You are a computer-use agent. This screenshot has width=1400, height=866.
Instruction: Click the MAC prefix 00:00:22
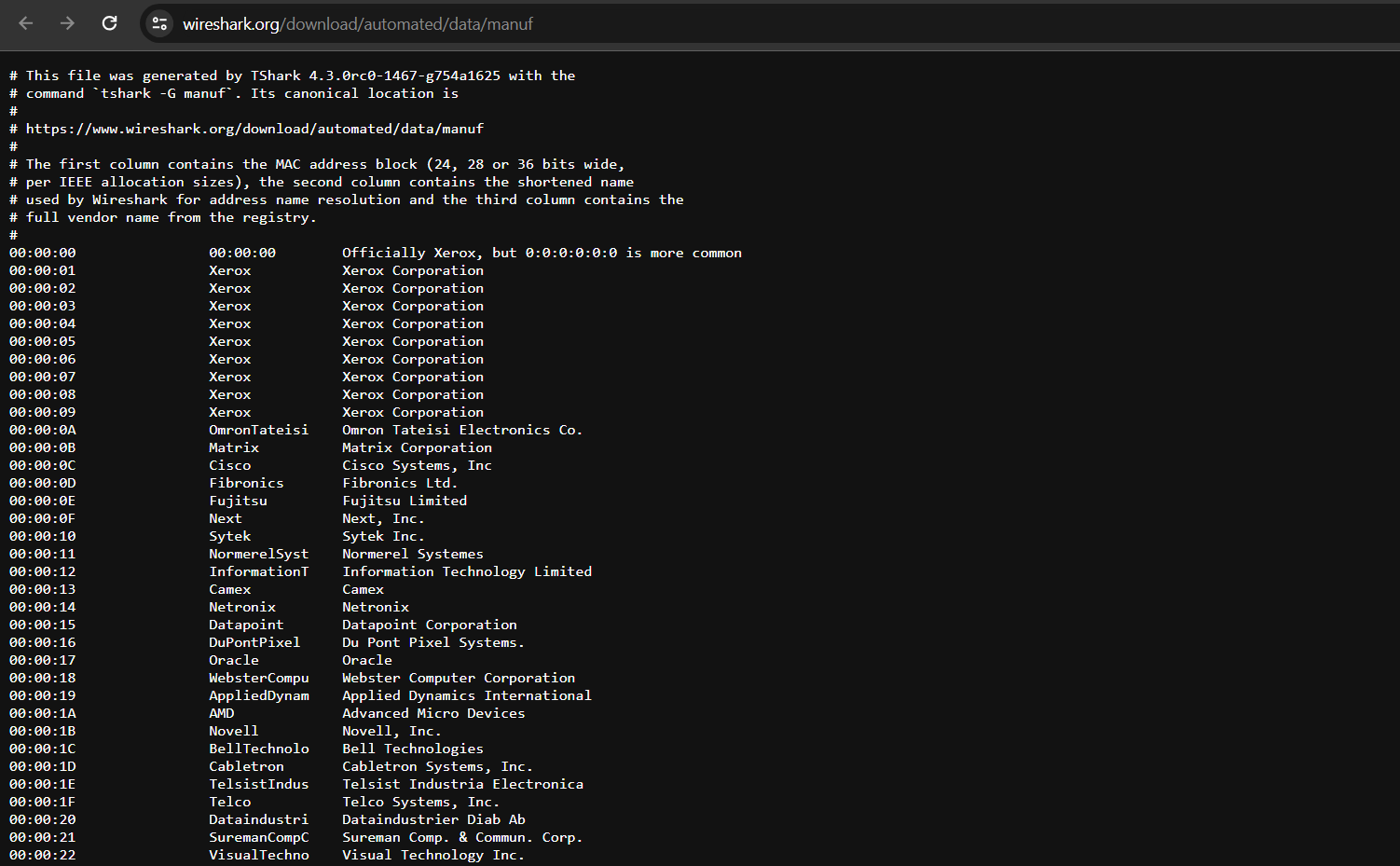[43, 855]
